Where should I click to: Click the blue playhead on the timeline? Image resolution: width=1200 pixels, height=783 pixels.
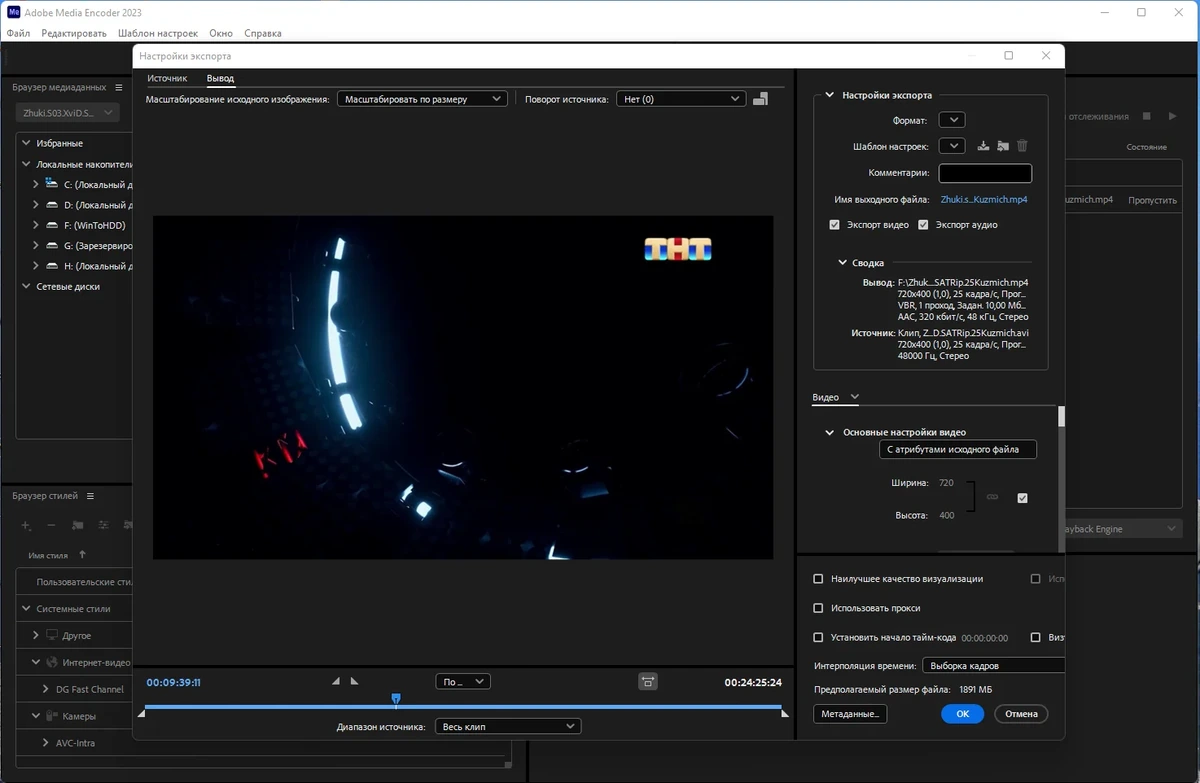(396, 700)
